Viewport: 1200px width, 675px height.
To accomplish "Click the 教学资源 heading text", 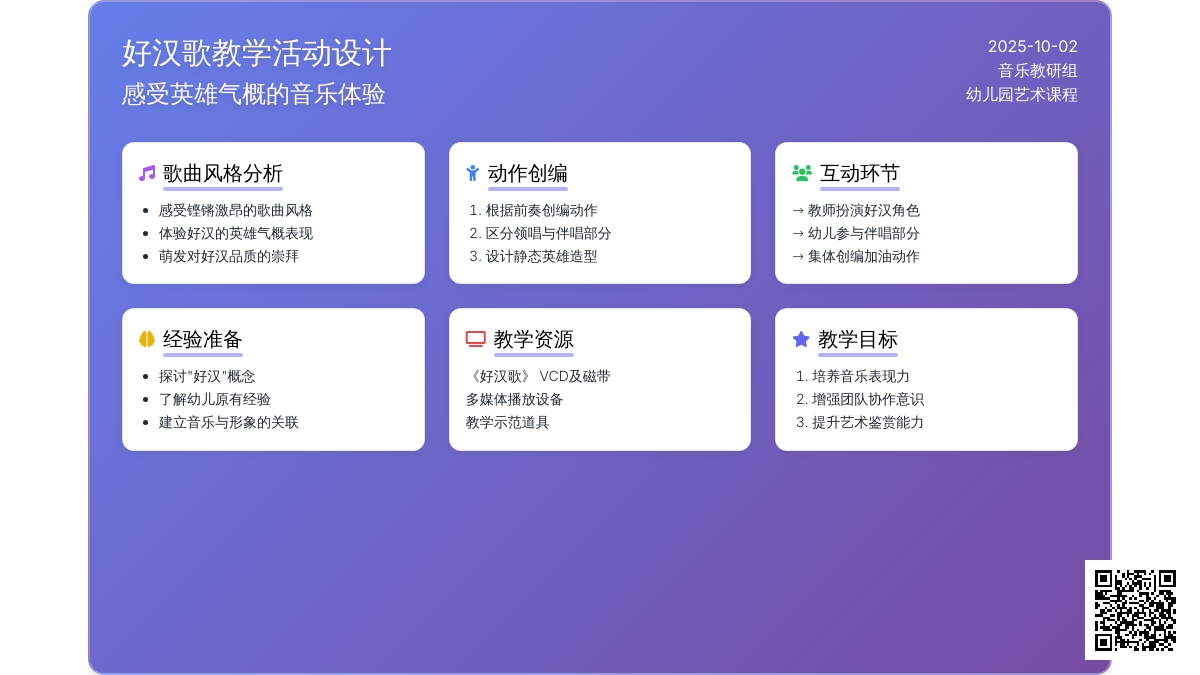I will [534, 340].
